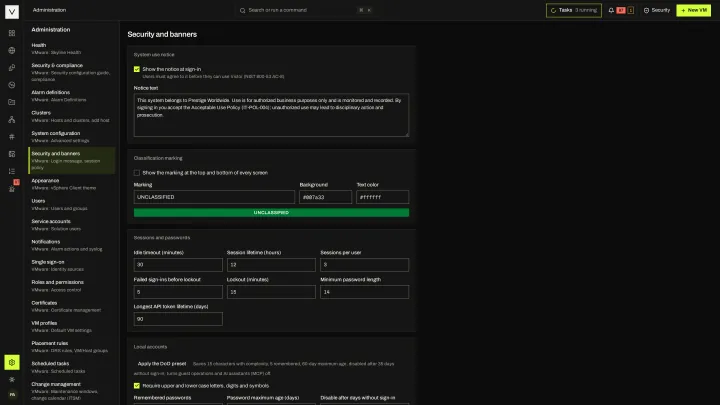Screen dimensions: 720x405
Task: Open Notifications admin section
Action: [72, 245]
